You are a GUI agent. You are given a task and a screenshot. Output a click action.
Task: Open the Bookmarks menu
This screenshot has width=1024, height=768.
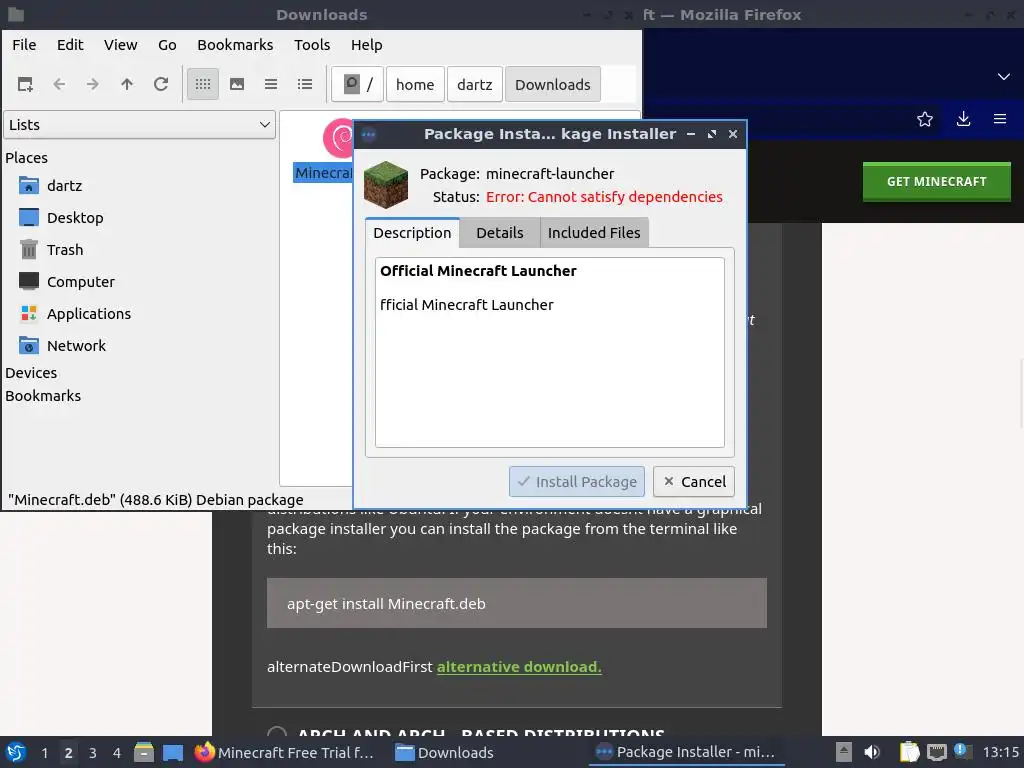coord(235,45)
